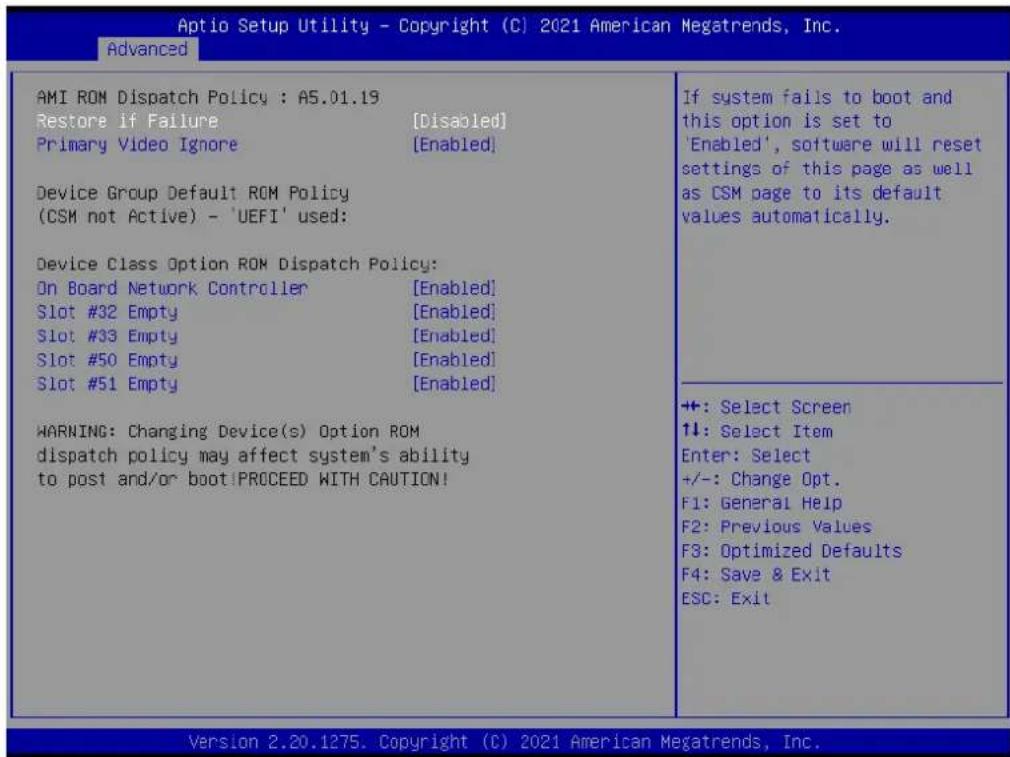
Task: Open Slot #50 Empty [Enabled] value
Action: click(x=454, y=359)
